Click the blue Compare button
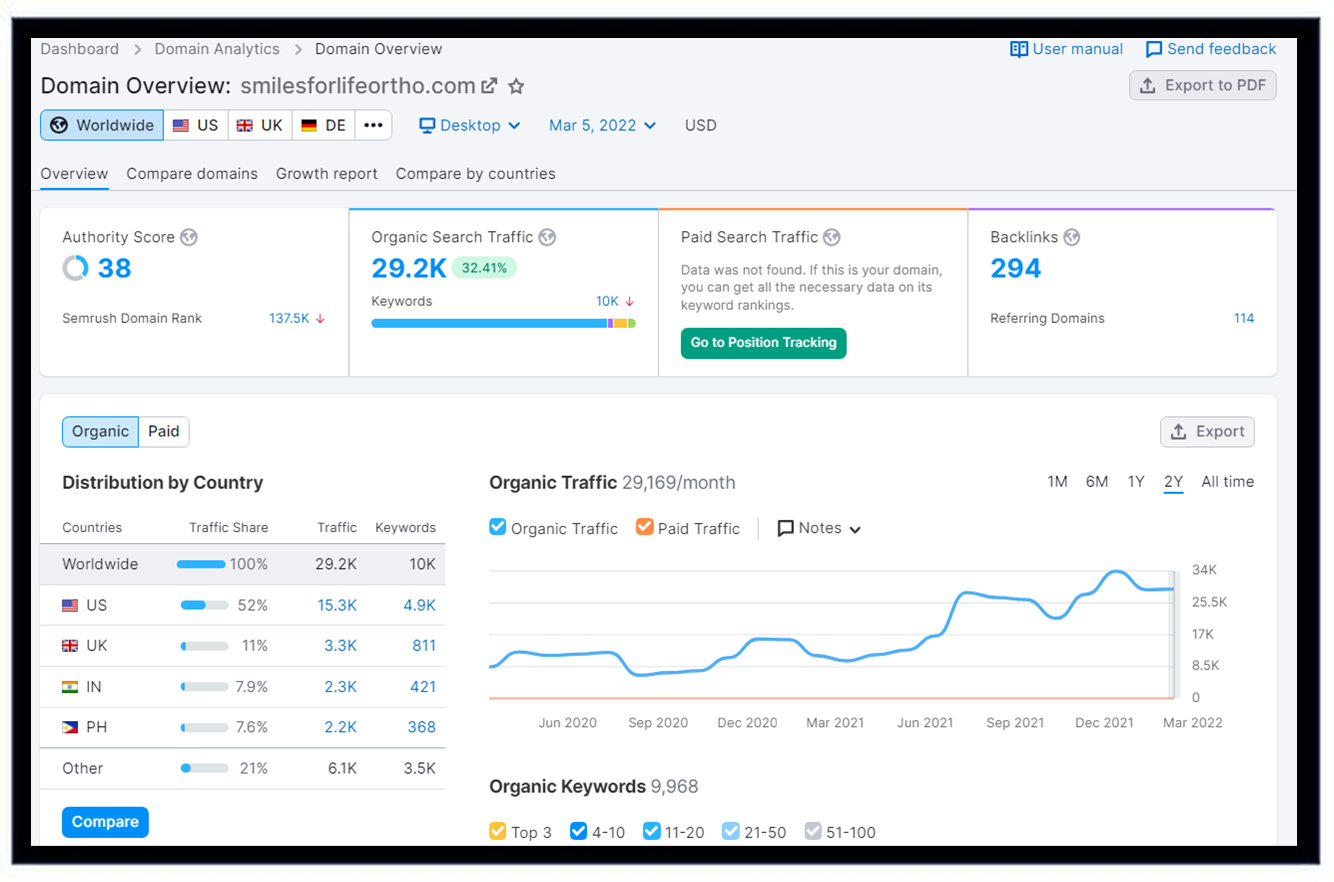Viewport: 1334px width, 882px height. 105,822
